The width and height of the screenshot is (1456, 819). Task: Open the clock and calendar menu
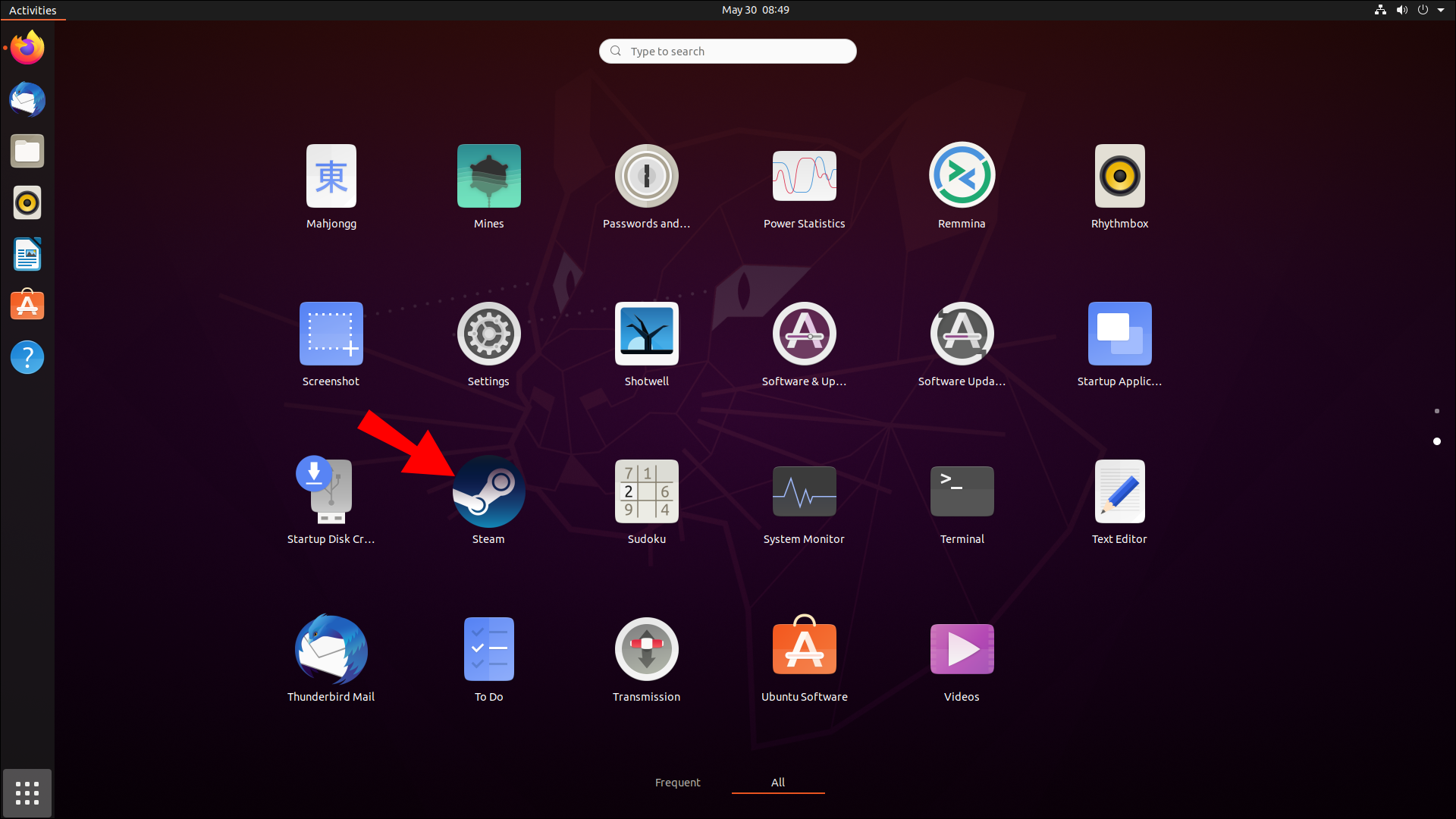pos(755,10)
